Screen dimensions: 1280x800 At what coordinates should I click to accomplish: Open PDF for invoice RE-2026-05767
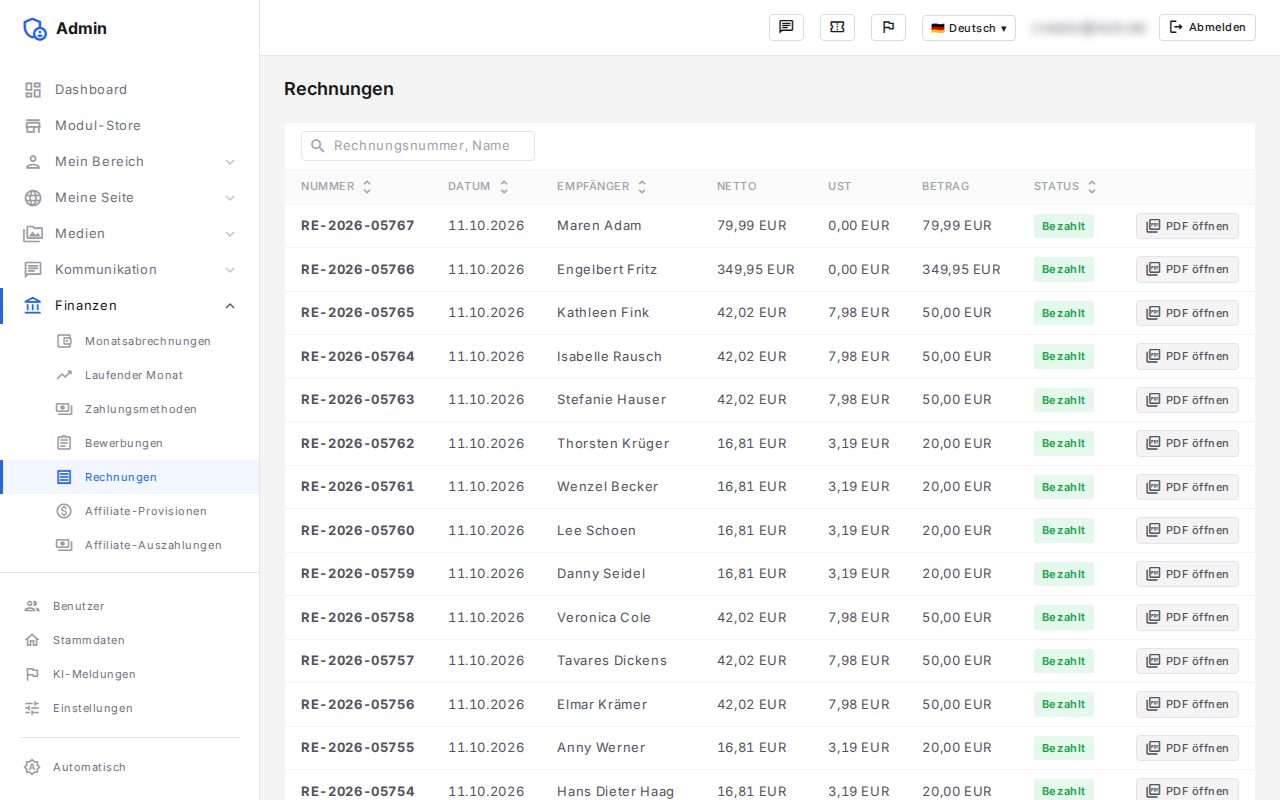1187,226
